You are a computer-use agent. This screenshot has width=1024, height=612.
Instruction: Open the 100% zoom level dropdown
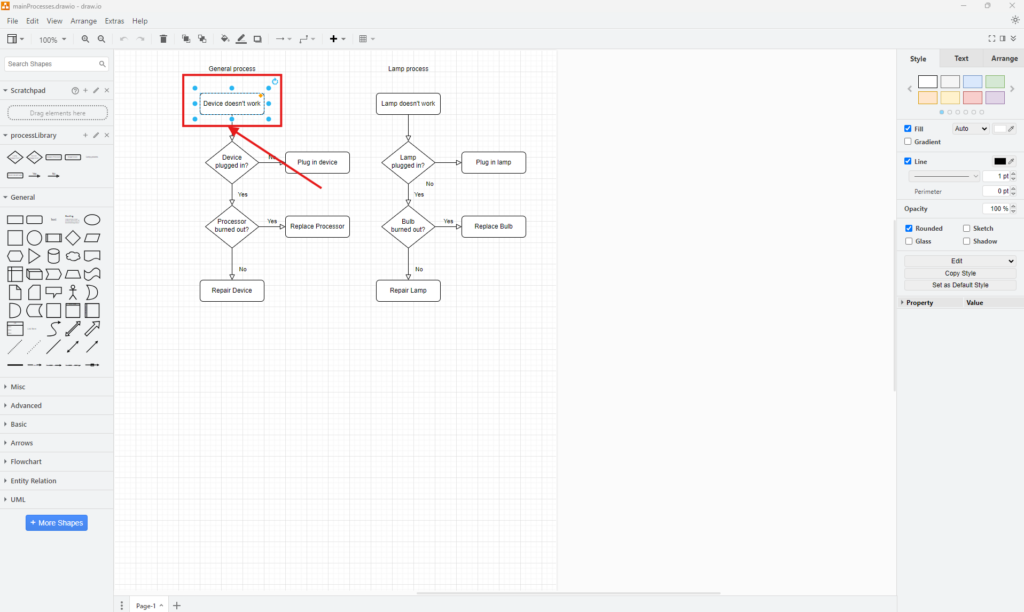53,39
